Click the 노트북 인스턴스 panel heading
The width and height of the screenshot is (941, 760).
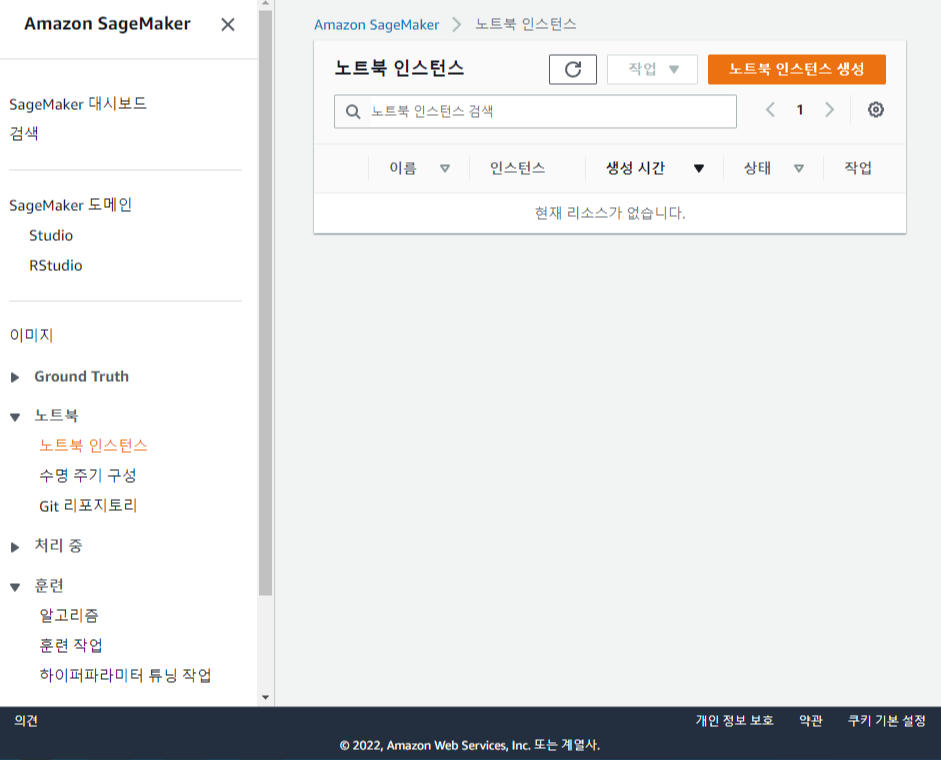(399, 68)
